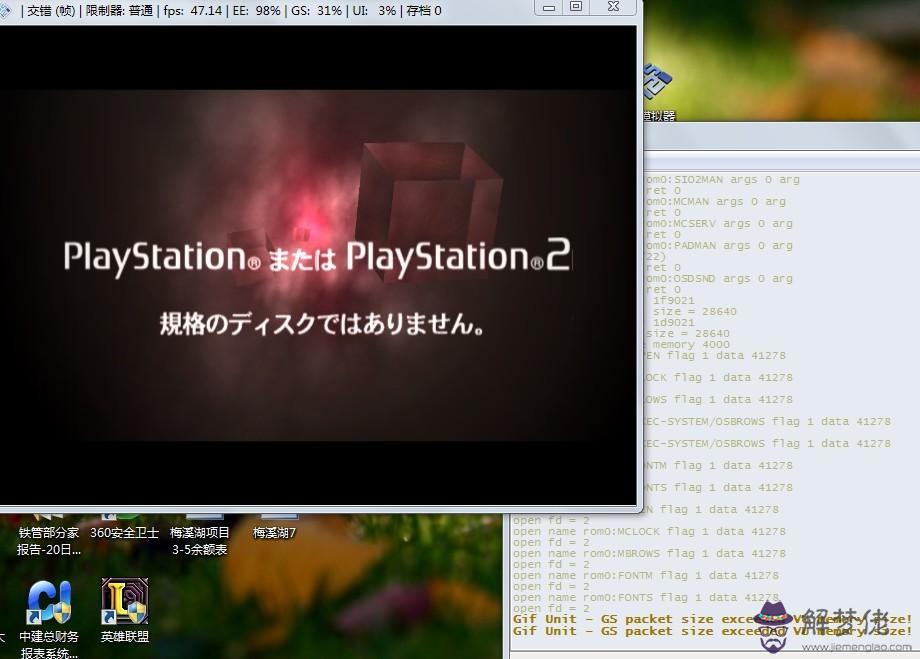
Task: Click the 規格のディスクではありません message in game
Action: 322,324
